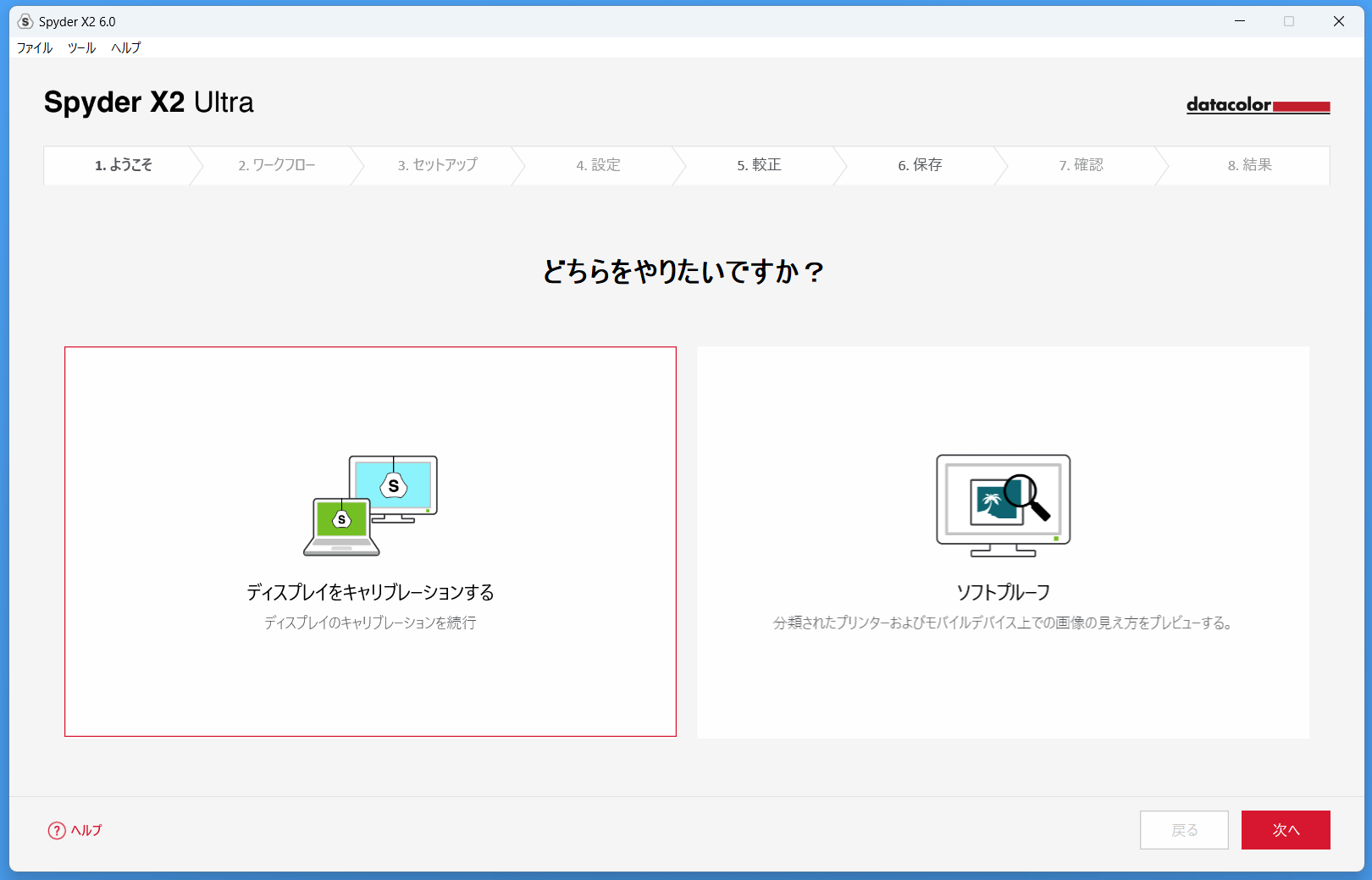The width and height of the screenshot is (1372, 880).
Task: Click ディスプレイのキャリブレーションを続行 description
Action: coord(371,623)
